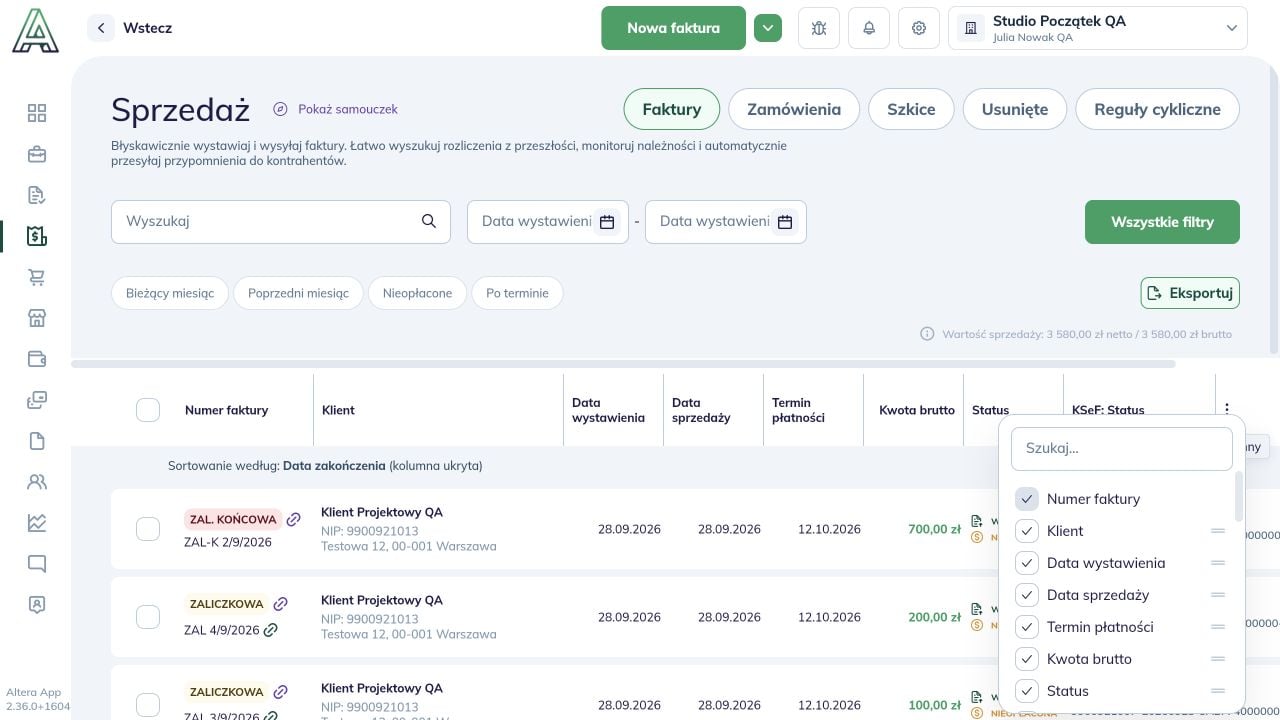Switch to the Zamówienia tab
Viewport: 1280px width, 720px height.
tap(794, 109)
